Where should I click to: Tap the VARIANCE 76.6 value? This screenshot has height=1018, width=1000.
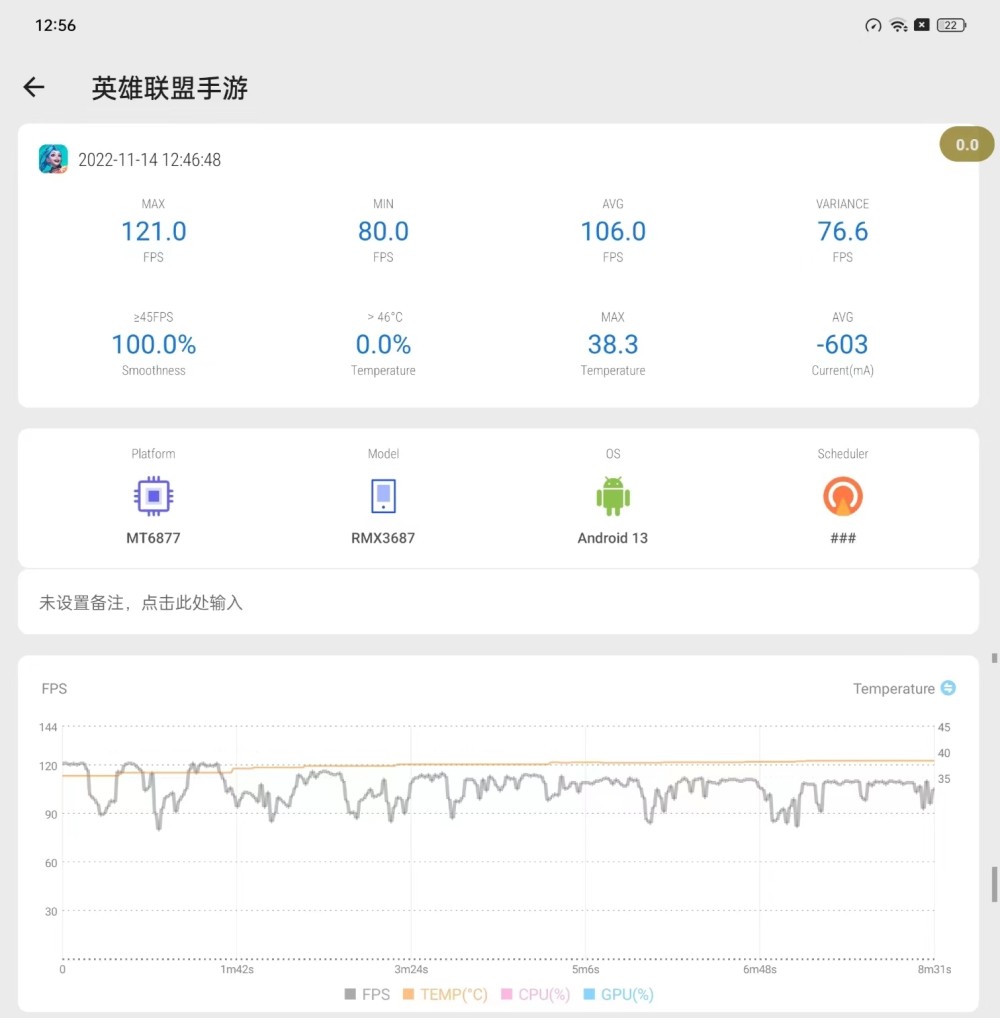[x=843, y=231]
